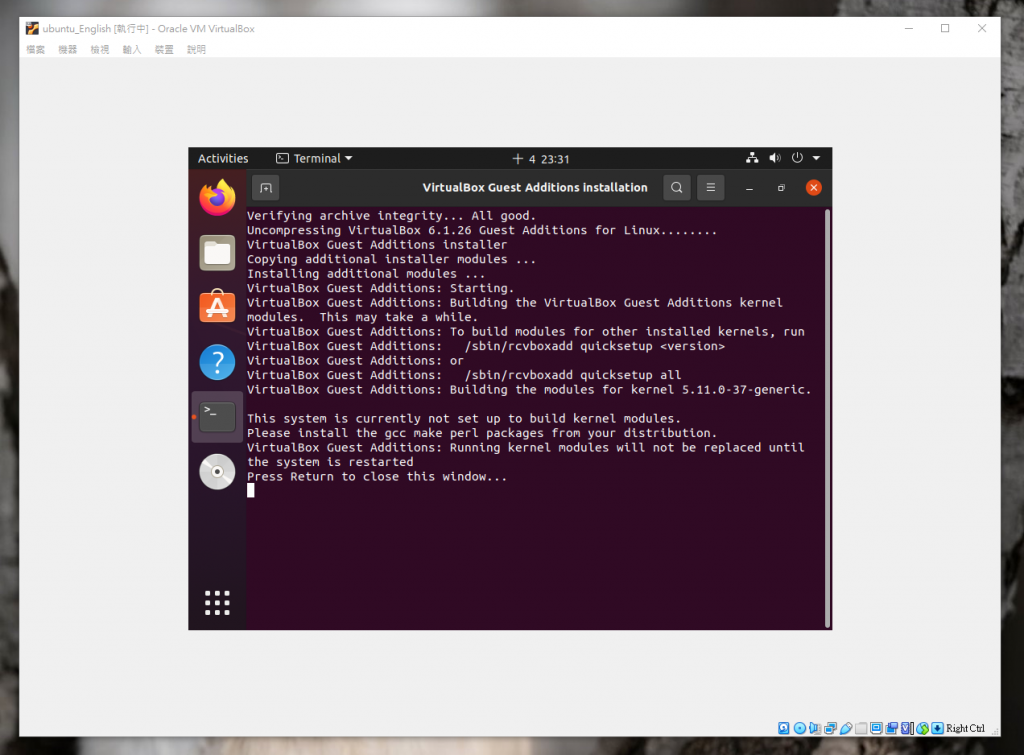Click the Right Ctrl host key label
Image resolution: width=1024 pixels, height=755 pixels.
pyautogui.click(x=965, y=728)
